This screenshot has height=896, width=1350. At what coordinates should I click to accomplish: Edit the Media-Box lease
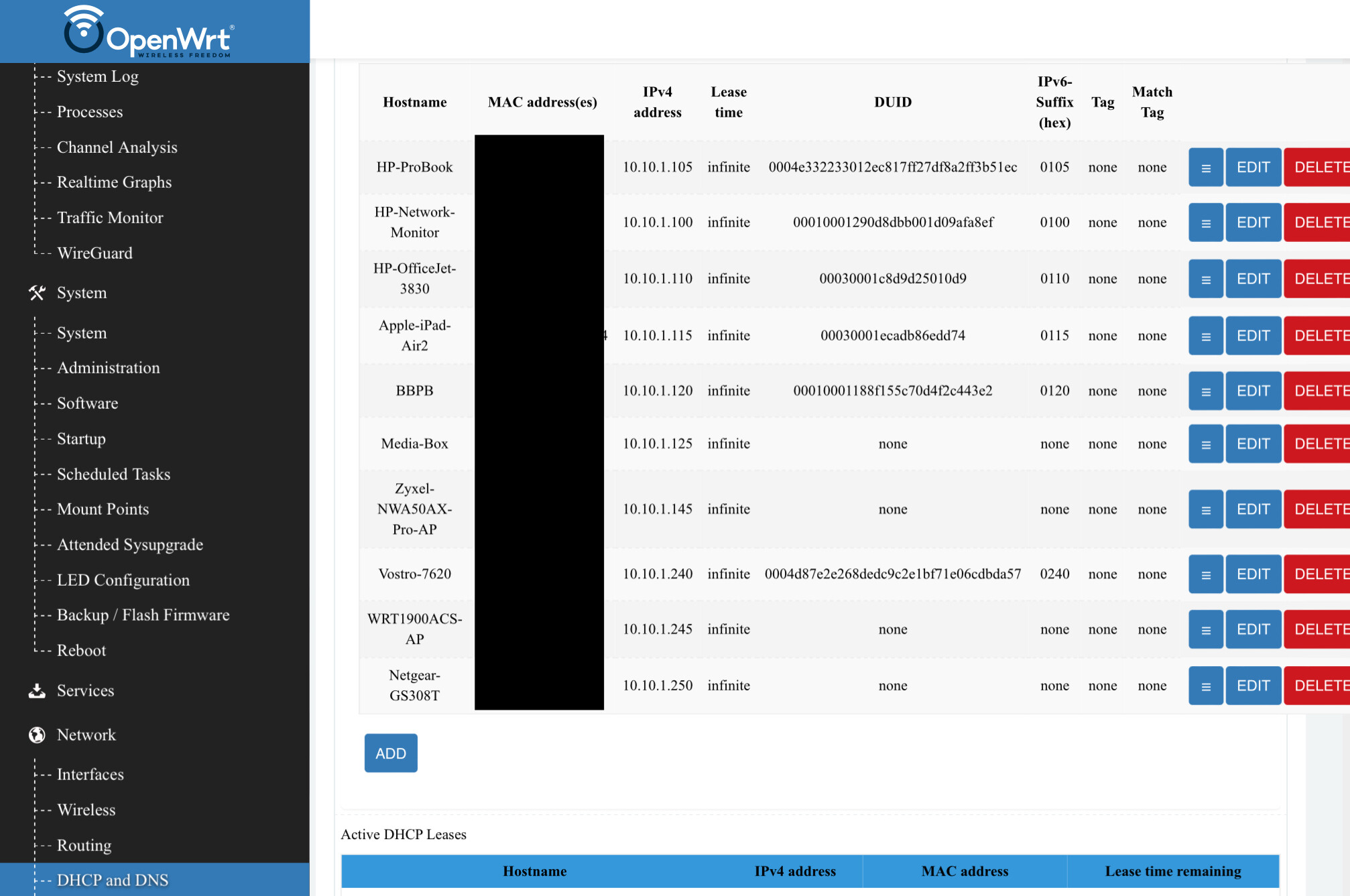(1253, 444)
